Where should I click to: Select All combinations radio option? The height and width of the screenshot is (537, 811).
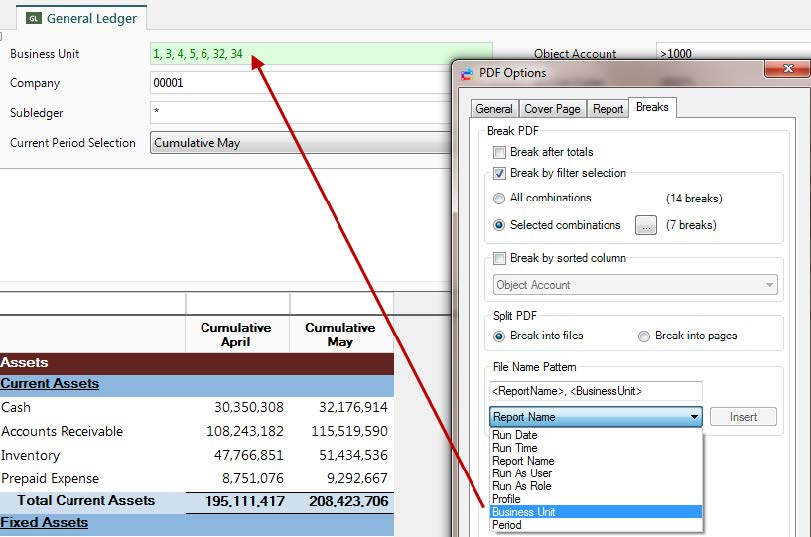499,198
